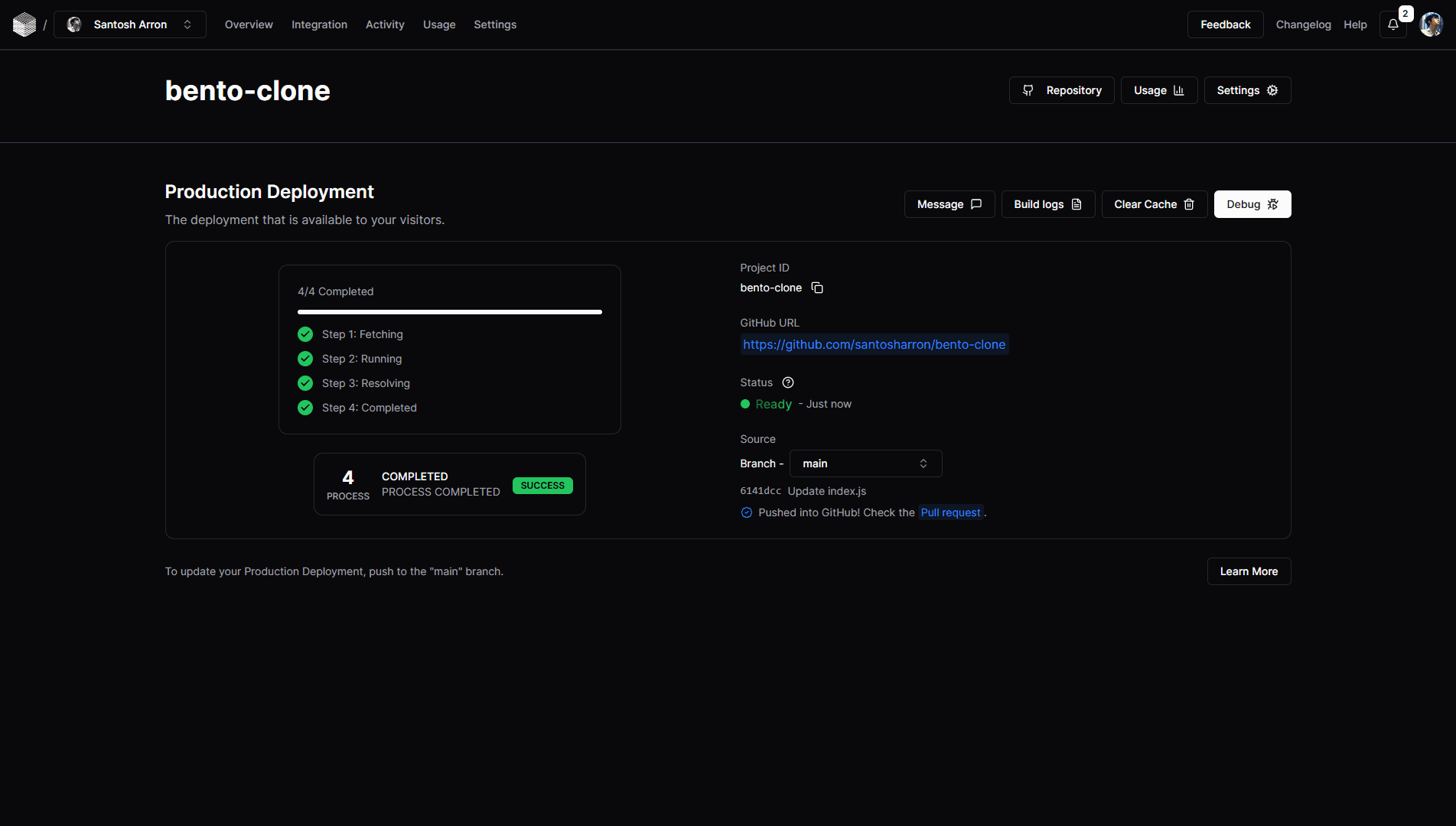
Task: Click the Status help question-mark icon
Action: click(788, 382)
